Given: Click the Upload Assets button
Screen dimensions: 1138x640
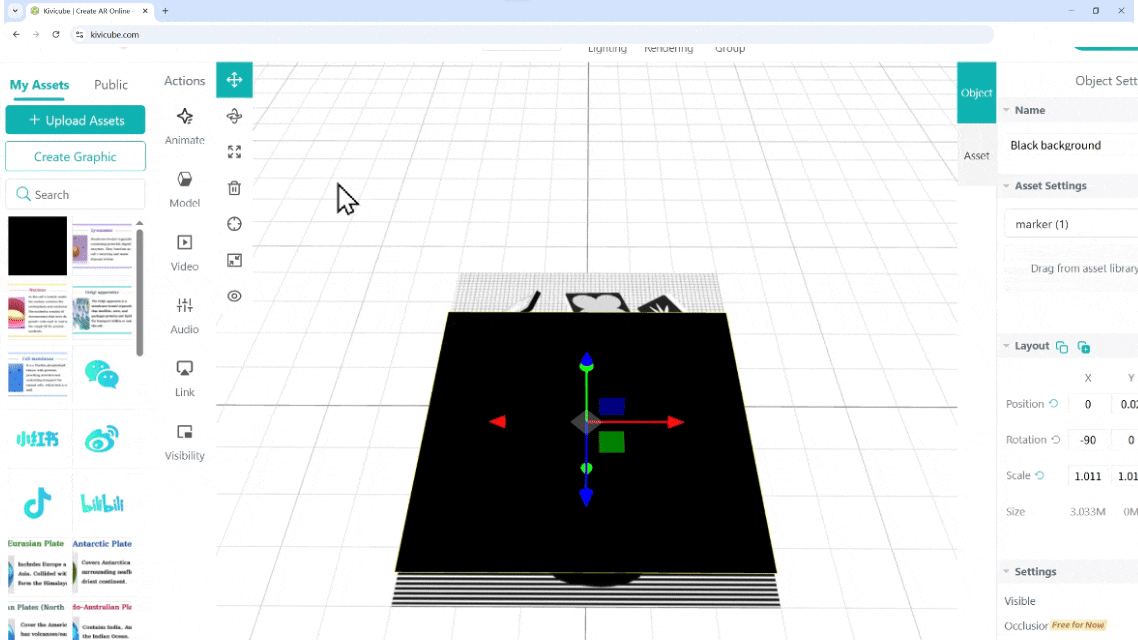Looking at the screenshot, I should (75, 120).
